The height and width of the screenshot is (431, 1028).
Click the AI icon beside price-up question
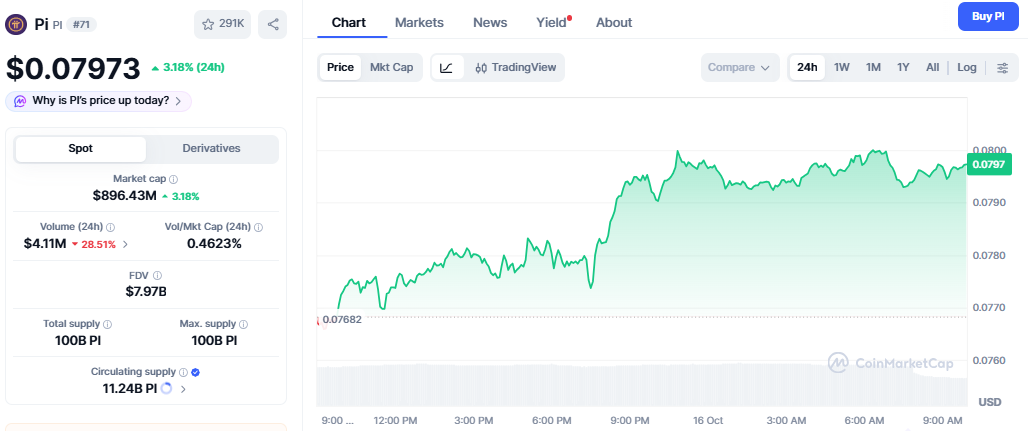pyautogui.click(x=20, y=101)
